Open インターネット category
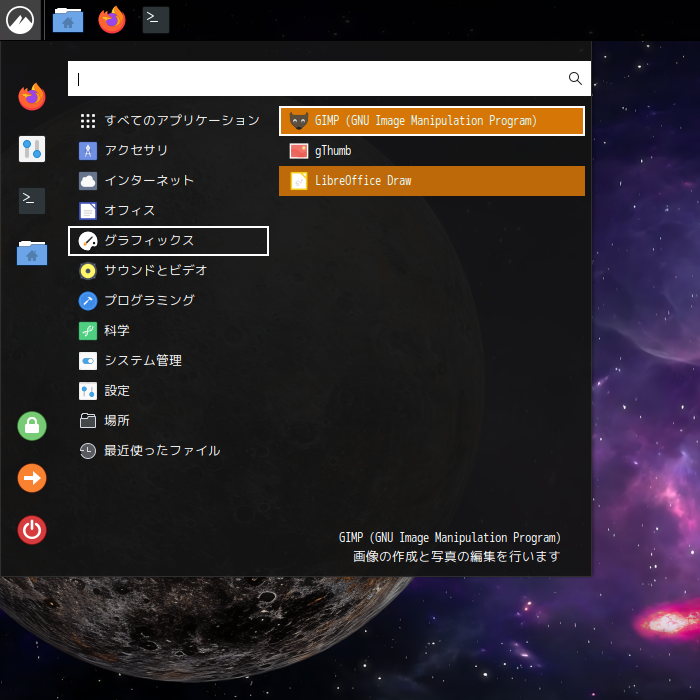 [168, 181]
